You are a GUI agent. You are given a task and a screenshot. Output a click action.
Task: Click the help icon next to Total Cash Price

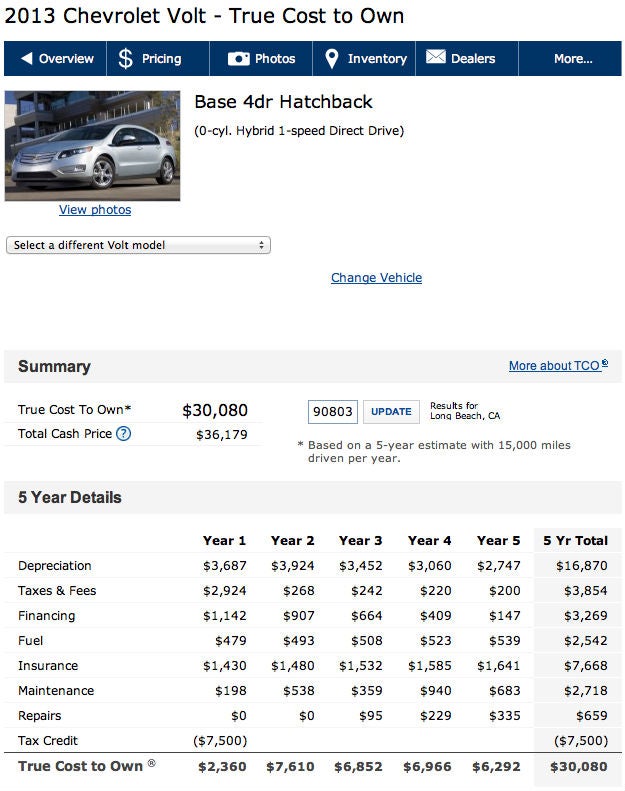tap(124, 433)
